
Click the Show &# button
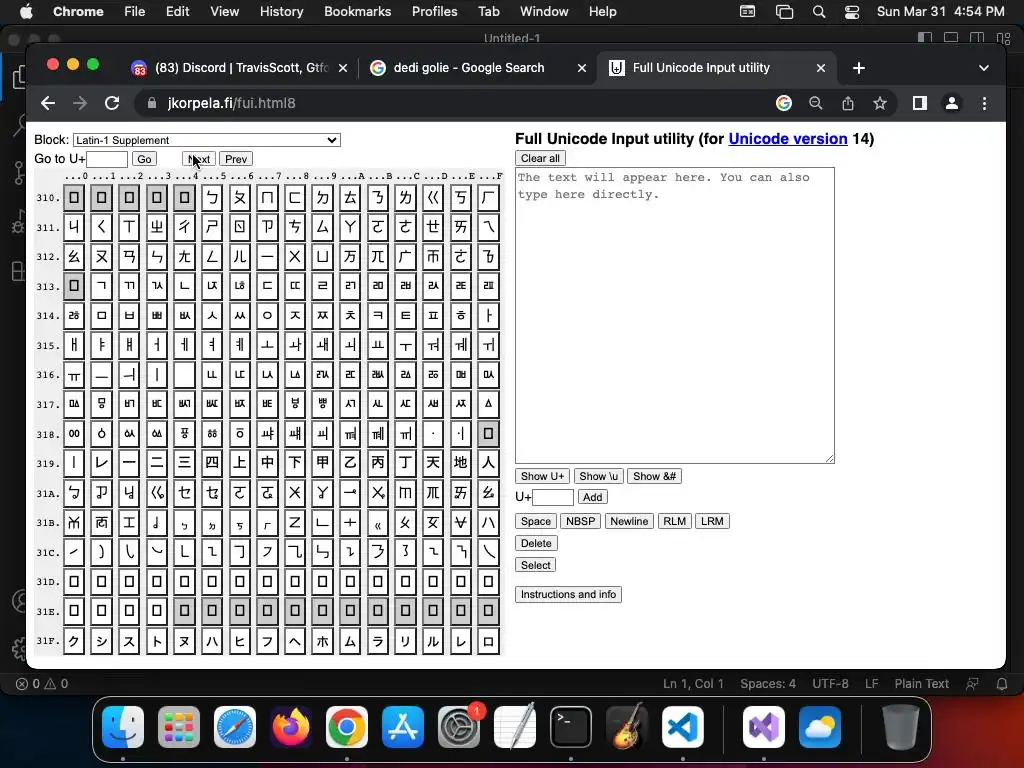[654, 476]
